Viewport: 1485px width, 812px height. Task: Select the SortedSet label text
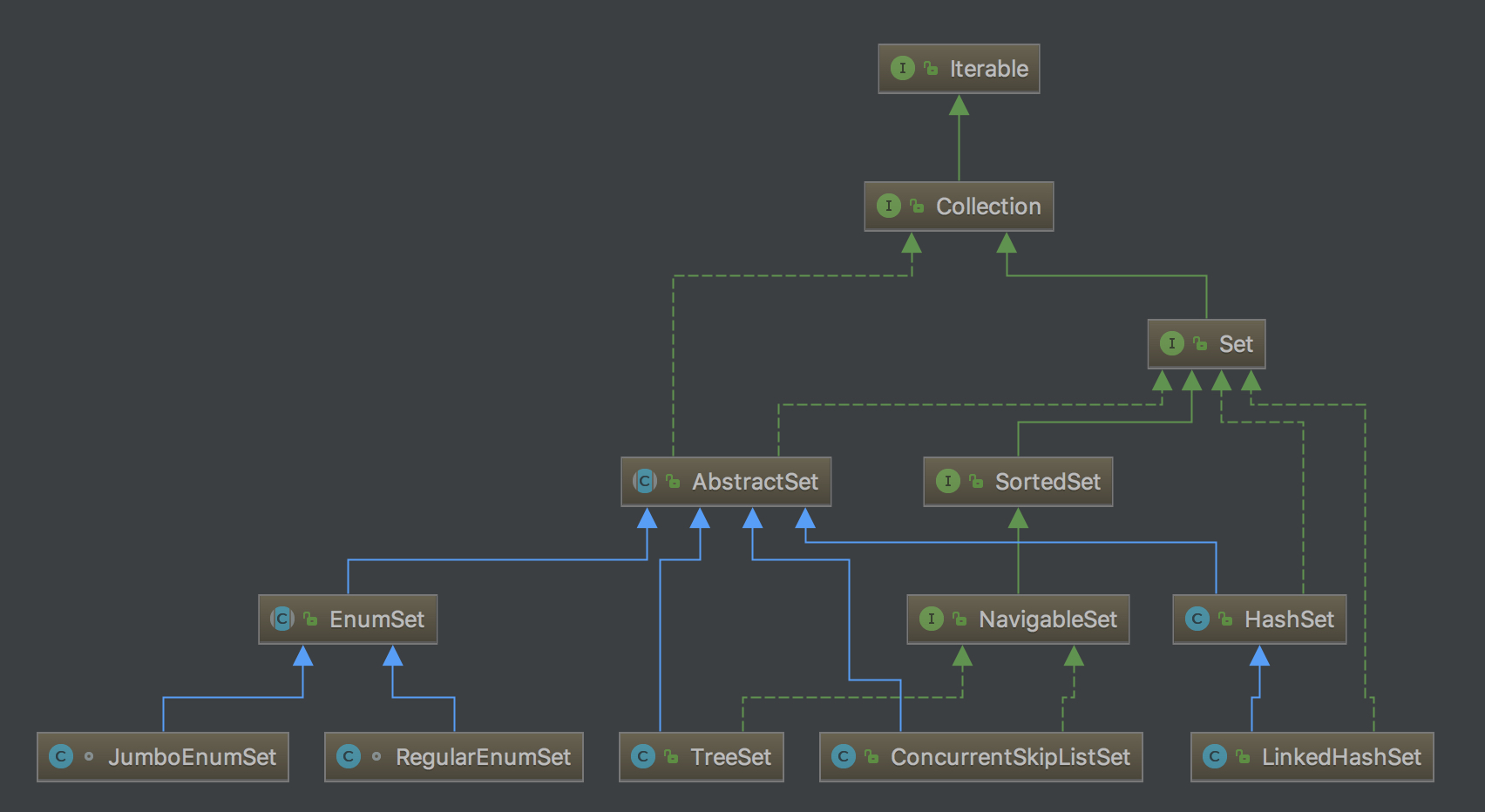tap(1048, 482)
